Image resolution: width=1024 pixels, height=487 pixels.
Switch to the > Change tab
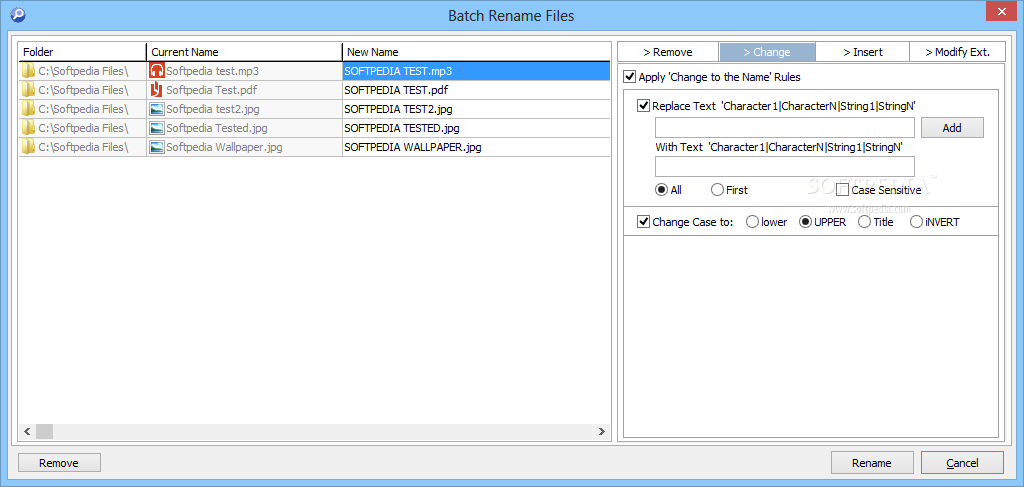tap(767, 52)
